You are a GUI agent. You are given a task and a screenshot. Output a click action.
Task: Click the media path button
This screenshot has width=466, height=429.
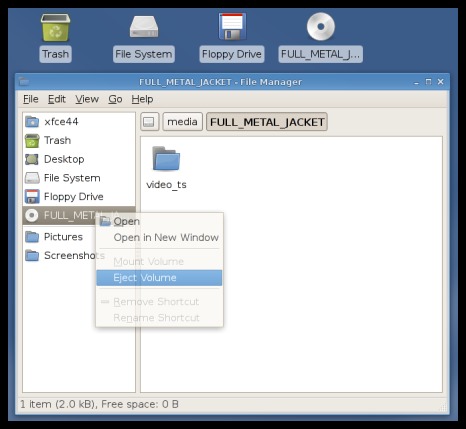pyautogui.click(x=182, y=122)
